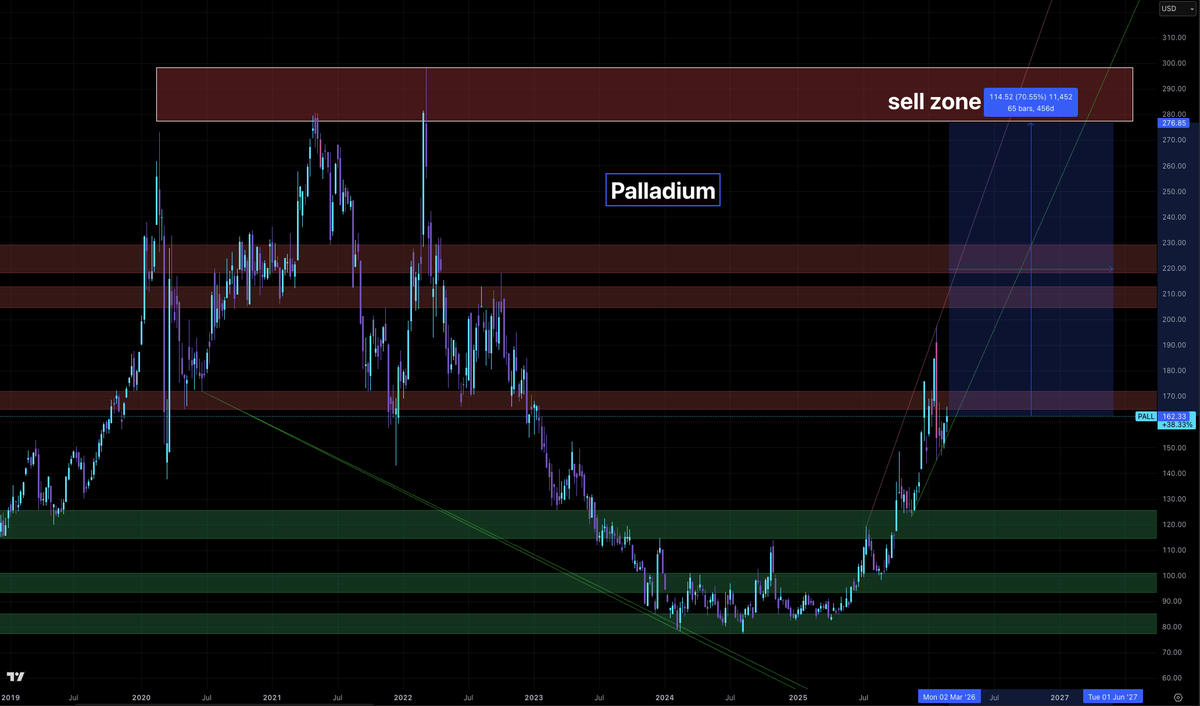Click 2020 on the time axis
Image resolution: width=1200 pixels, height=706 pixels.
pos(141,696)
